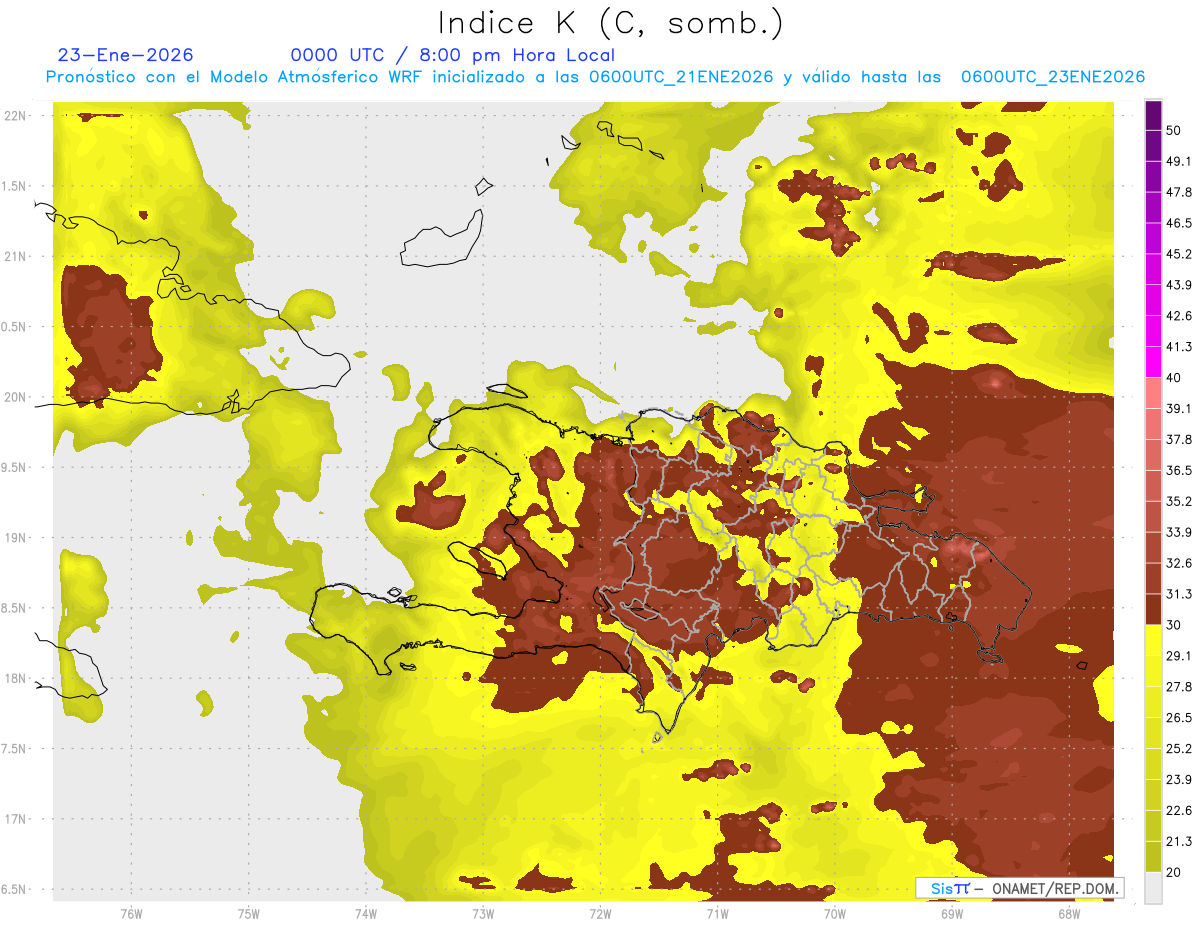Click "0000 UTC / 8:00 pm Hora Local" text
The image size is (1200, 927).
452,55
